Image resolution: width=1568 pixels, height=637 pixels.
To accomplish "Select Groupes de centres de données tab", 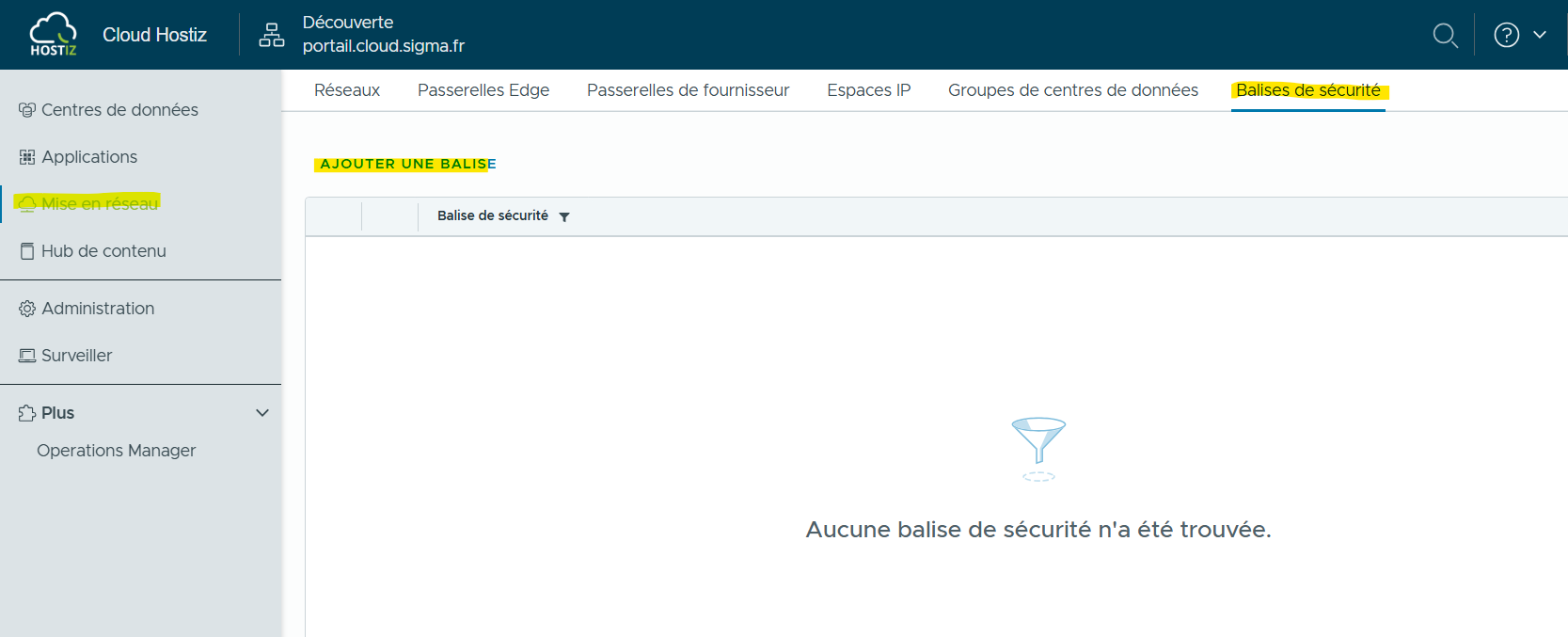I will [1072, 90].
